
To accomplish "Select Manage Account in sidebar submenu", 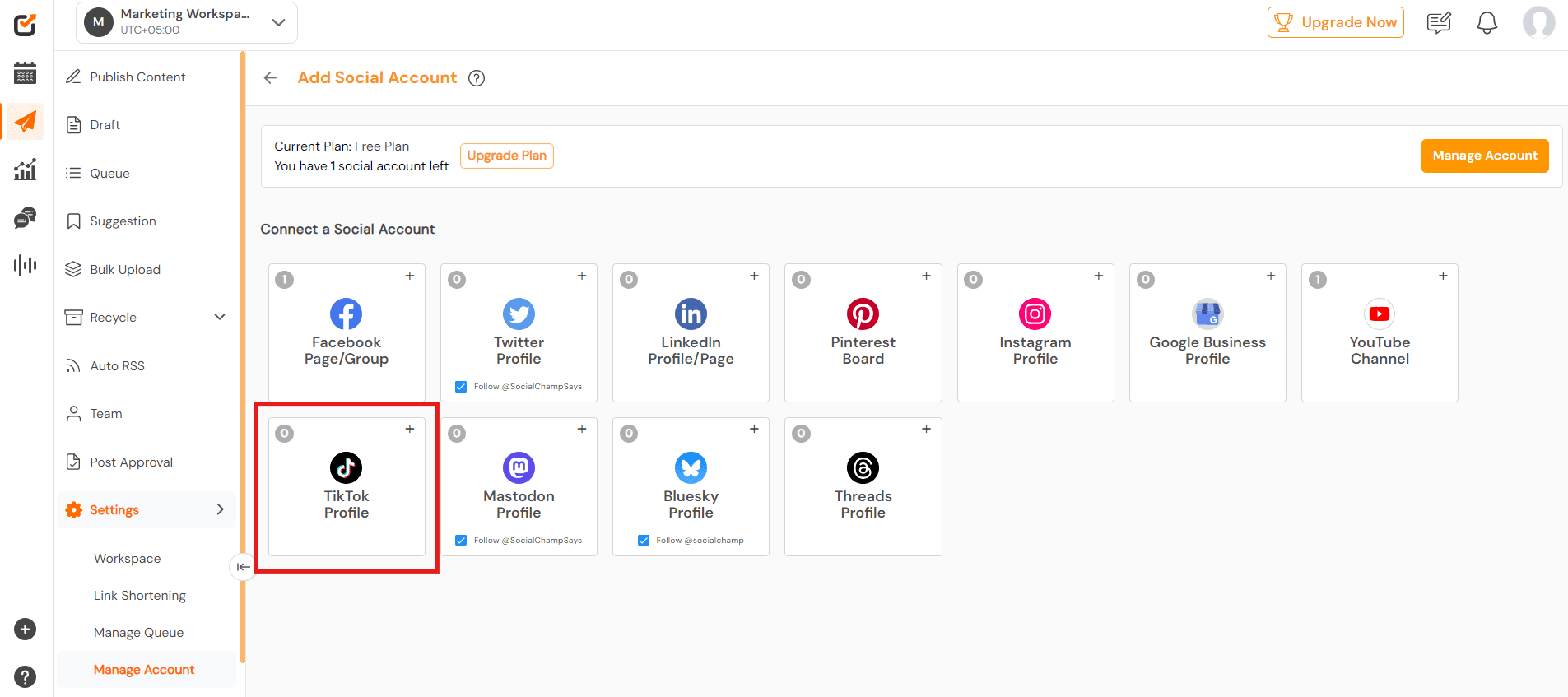I will pyautogui.click(x=147, y=670).
